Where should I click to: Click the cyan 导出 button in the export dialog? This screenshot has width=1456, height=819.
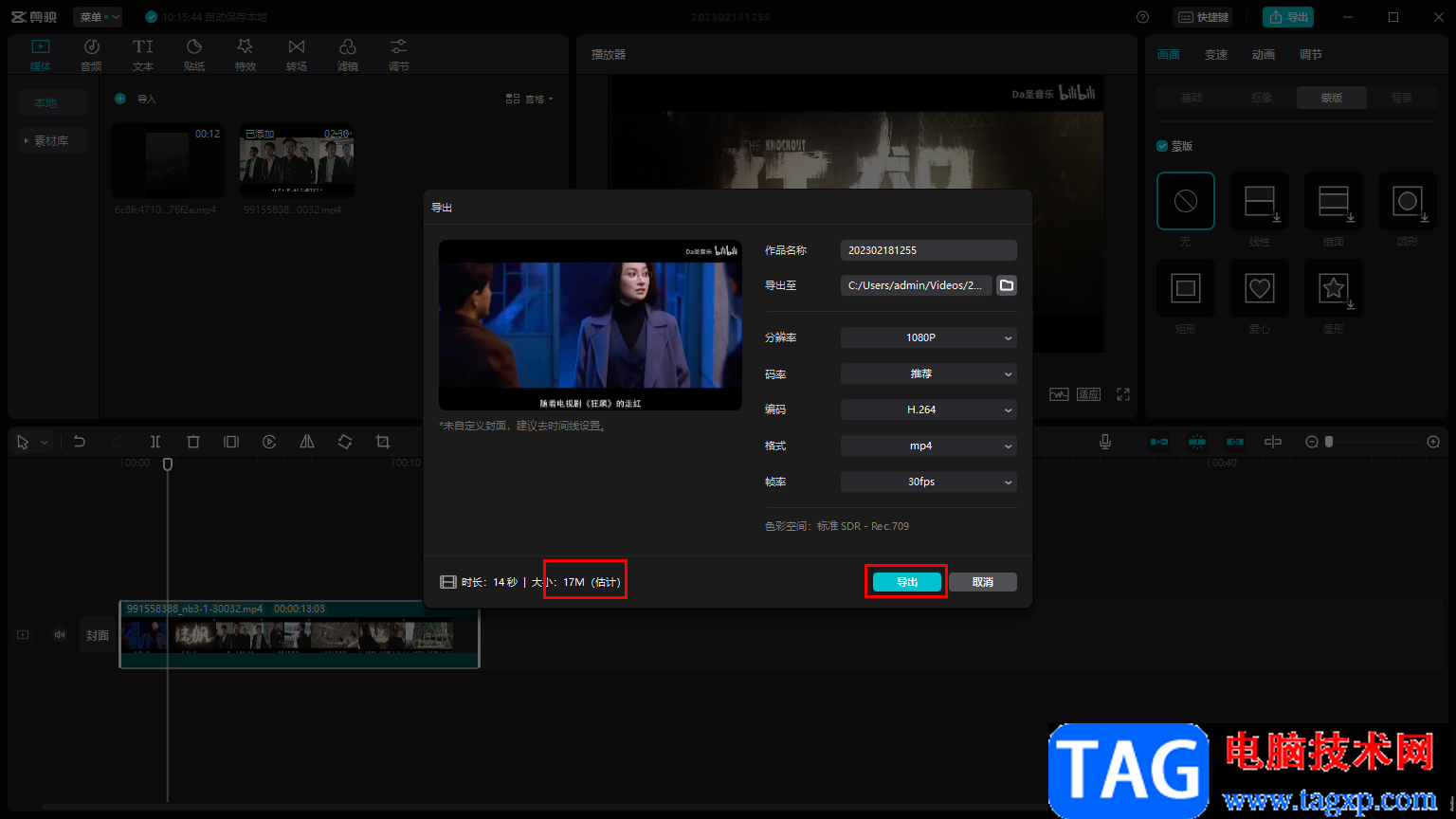pyautogui.click(x=907, y=582)
